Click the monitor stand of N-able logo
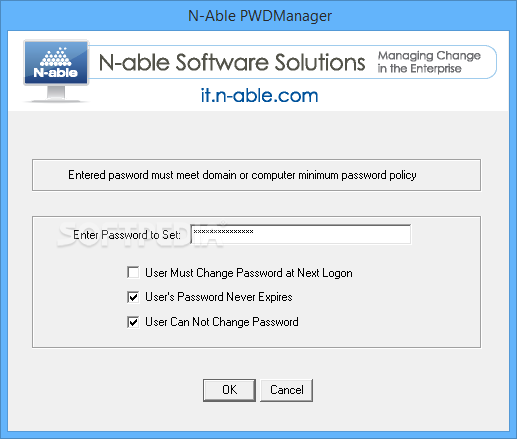Viewport: 517px width, 439px height. coord(56,94)
